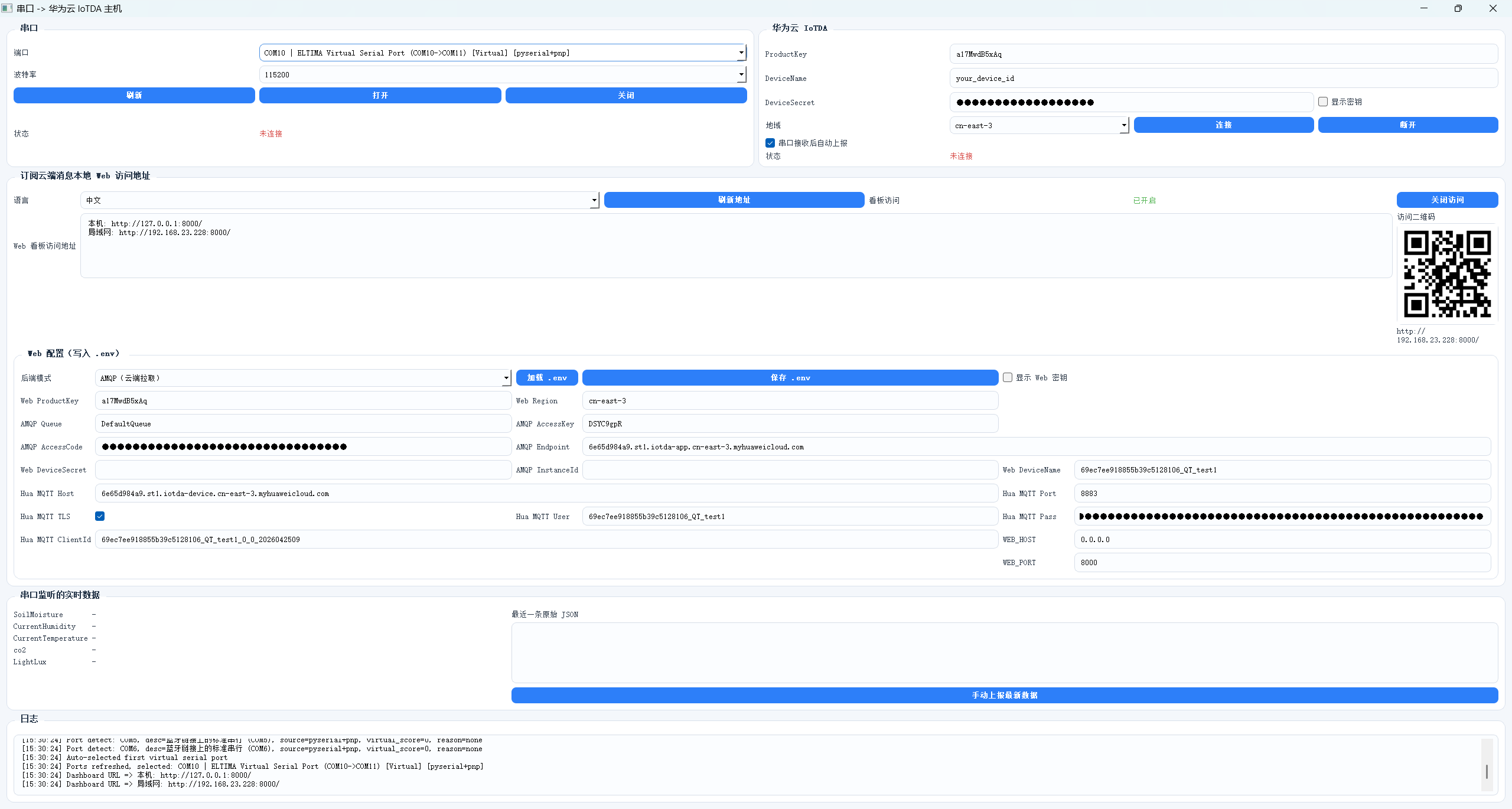
Task: Click the Hua MQTT ClientId input field
Action: click(547, 539)
